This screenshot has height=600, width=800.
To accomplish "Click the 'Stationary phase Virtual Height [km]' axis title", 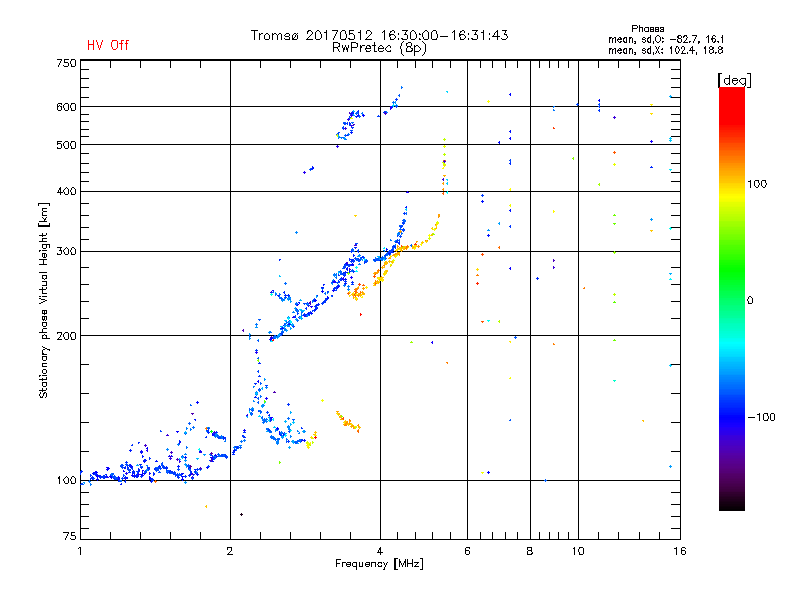I will pyautogui.click(x=44, y=300).
